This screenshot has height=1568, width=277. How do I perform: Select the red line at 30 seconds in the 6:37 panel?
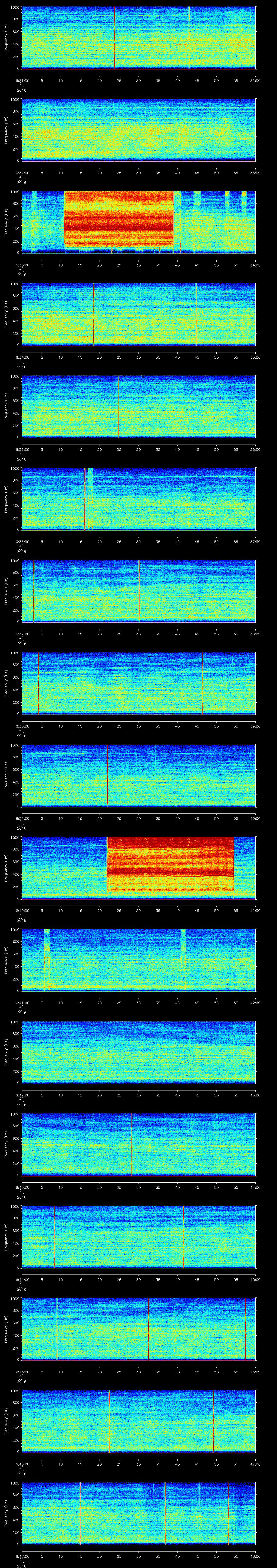click(139, 590)
